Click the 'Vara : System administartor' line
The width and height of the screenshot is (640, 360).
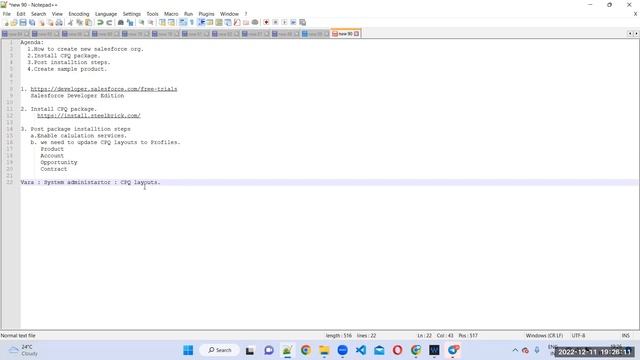pos(90,182)
